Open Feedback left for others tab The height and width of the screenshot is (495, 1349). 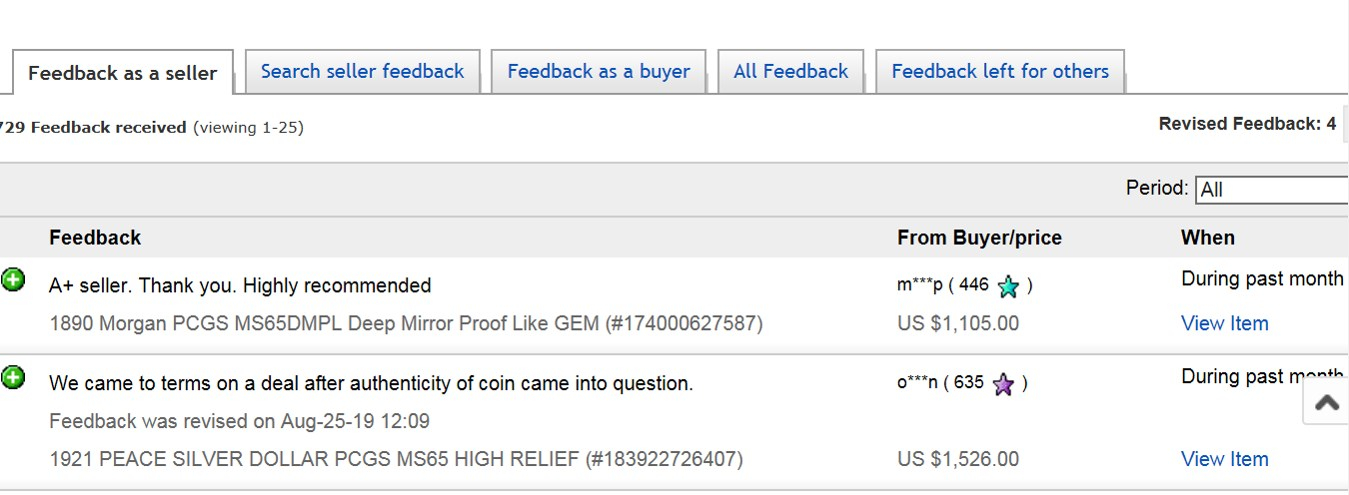1000,71
